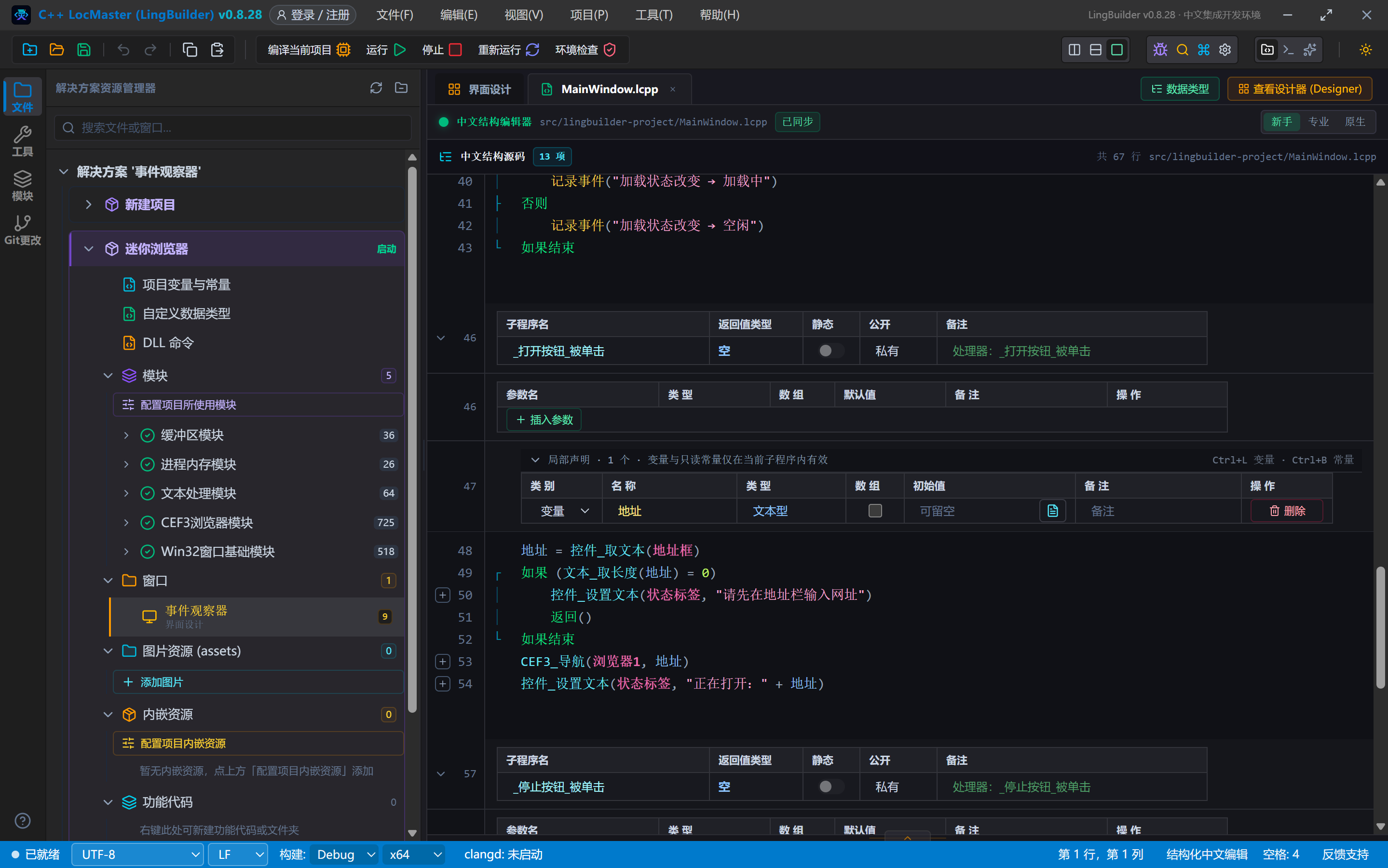The width and height of the screenshot is (1388, 868).
Task: Refresh the solution explorer
Action: [x=376, y=88]
